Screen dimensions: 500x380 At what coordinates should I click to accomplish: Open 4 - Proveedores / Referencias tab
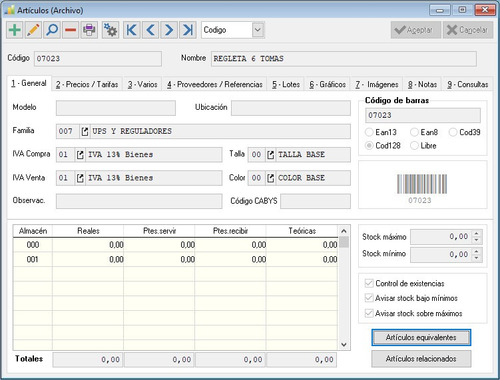pos(215,85)
